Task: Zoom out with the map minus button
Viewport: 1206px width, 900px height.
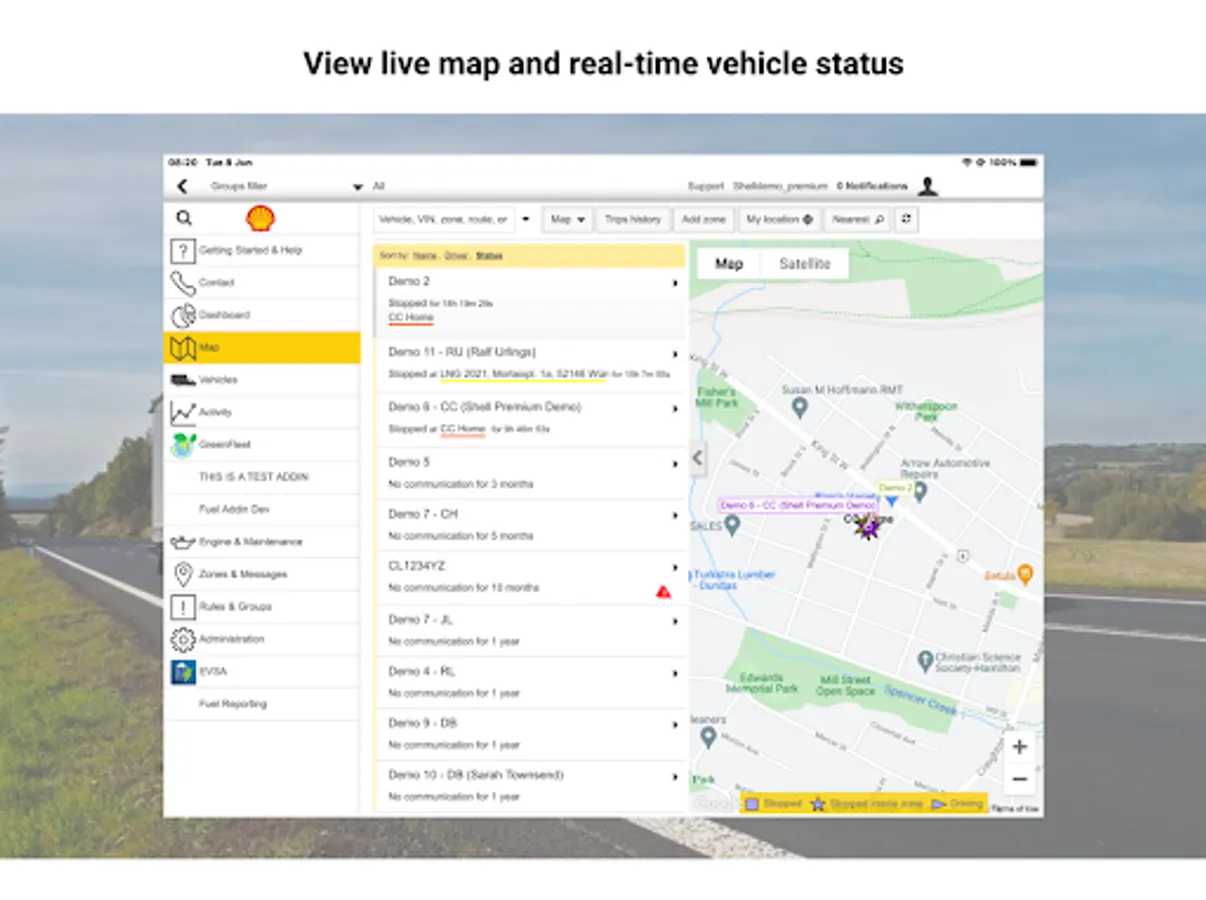Action: coord(1019,779)
